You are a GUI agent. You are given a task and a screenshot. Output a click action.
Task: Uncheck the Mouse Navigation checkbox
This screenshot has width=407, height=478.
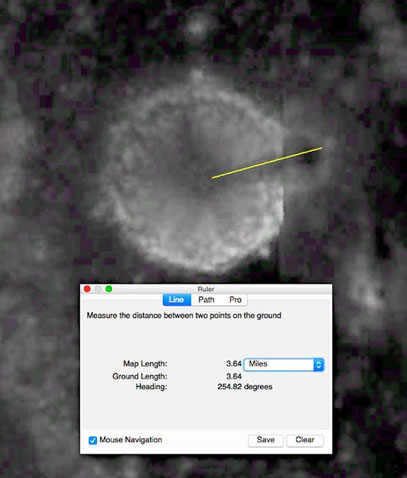click(x=93, y=440)
